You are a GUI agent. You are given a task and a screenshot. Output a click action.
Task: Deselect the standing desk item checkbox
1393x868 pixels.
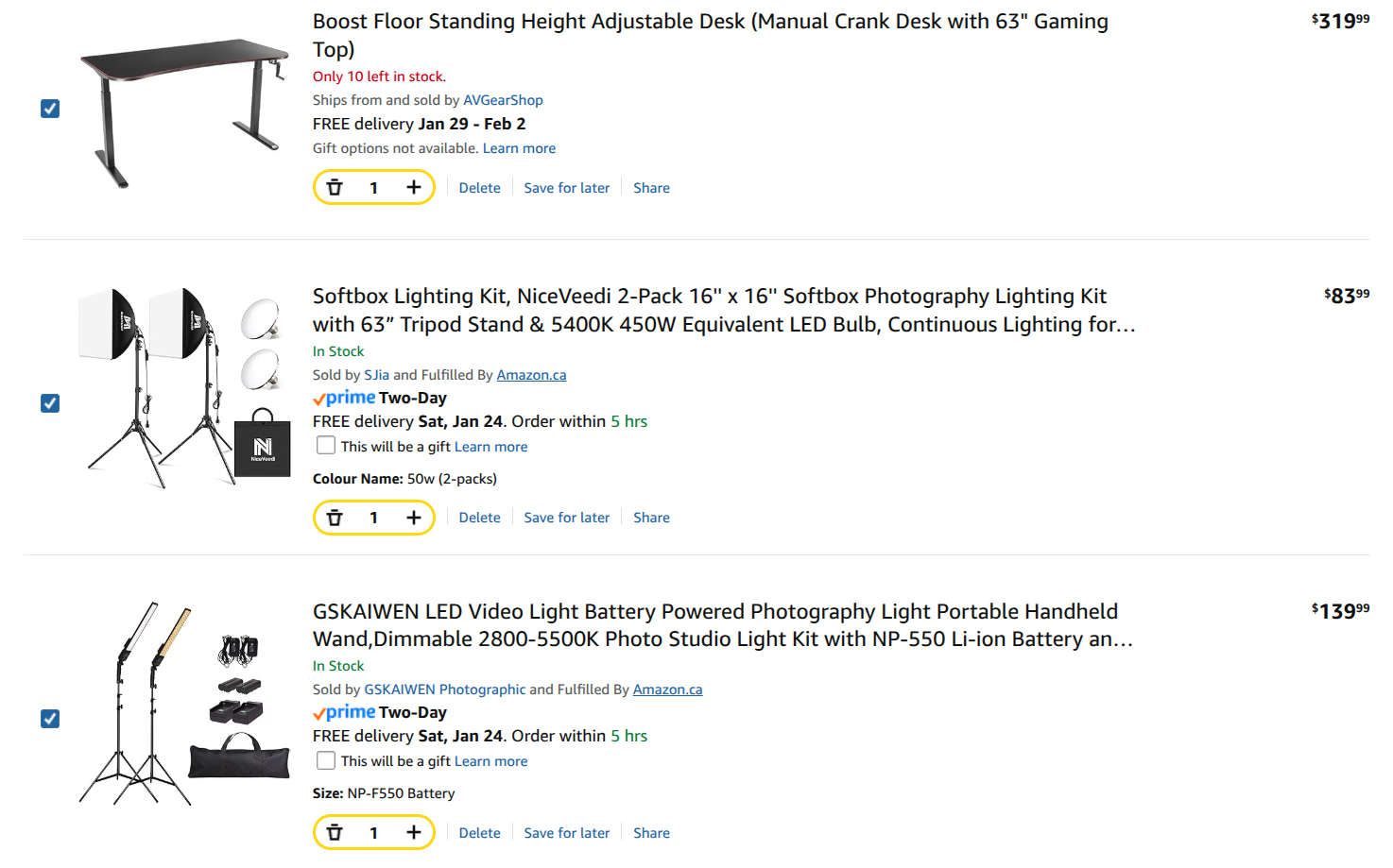(50, 109)
